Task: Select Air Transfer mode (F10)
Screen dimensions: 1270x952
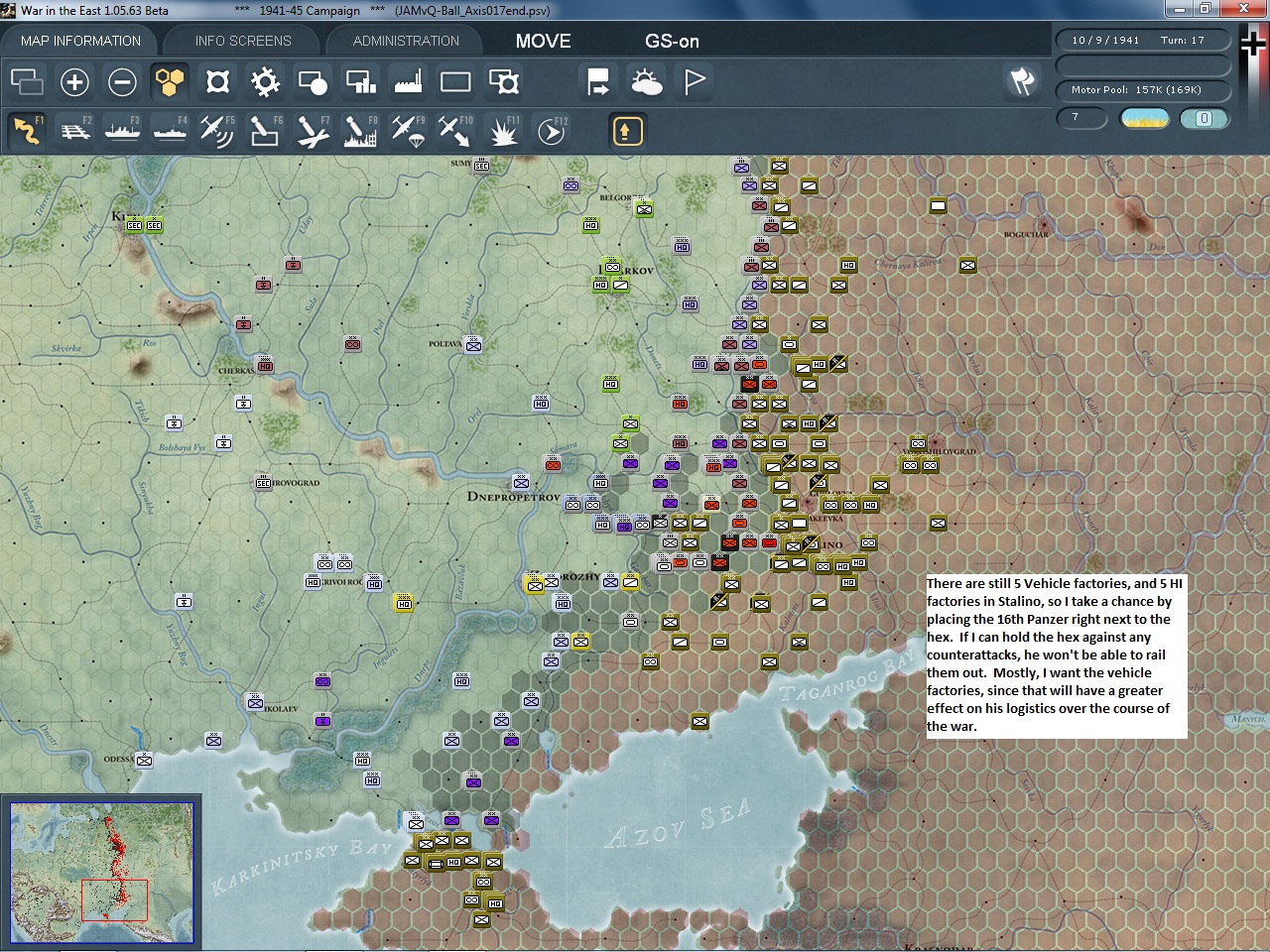Action: coord(455,130)
